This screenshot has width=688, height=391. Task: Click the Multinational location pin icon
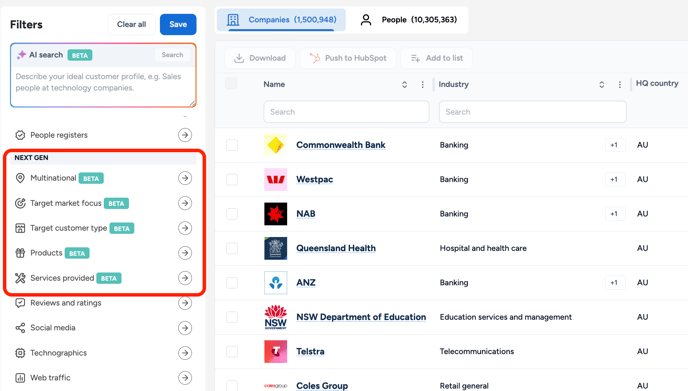(20, 178)
